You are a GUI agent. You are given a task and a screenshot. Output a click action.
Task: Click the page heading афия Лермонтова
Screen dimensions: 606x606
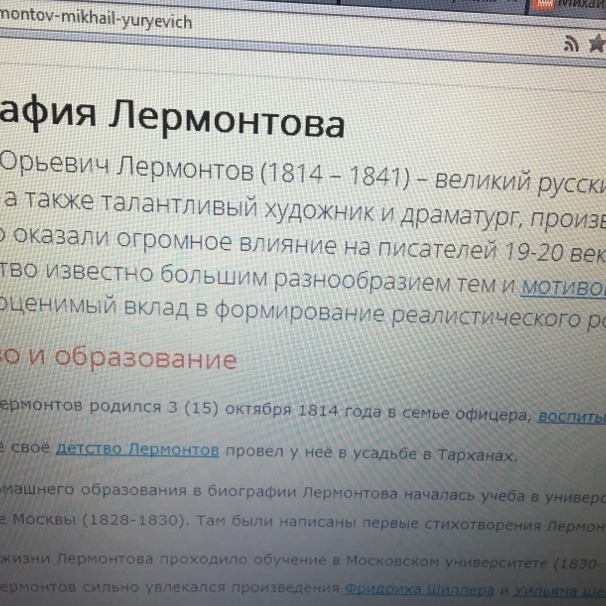pyautogui.click(x=172, y=119)
